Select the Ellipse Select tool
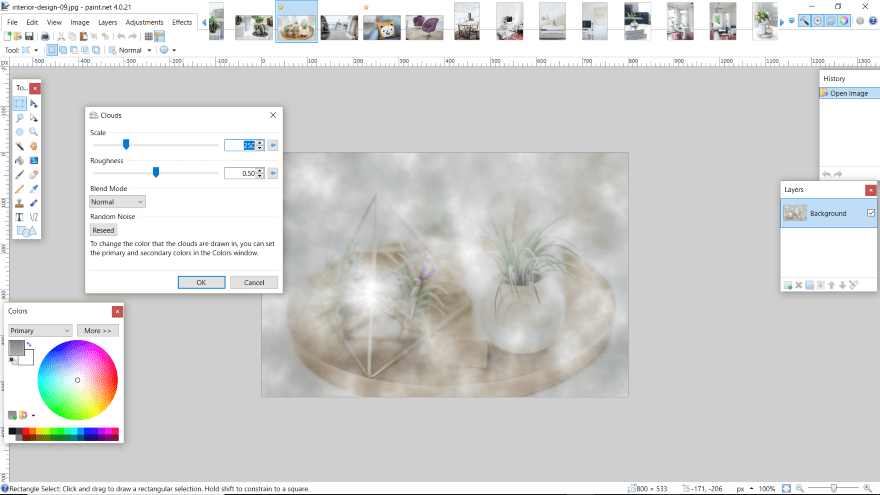The width and height of the screenshot is (880, 495). coord(20,132)
